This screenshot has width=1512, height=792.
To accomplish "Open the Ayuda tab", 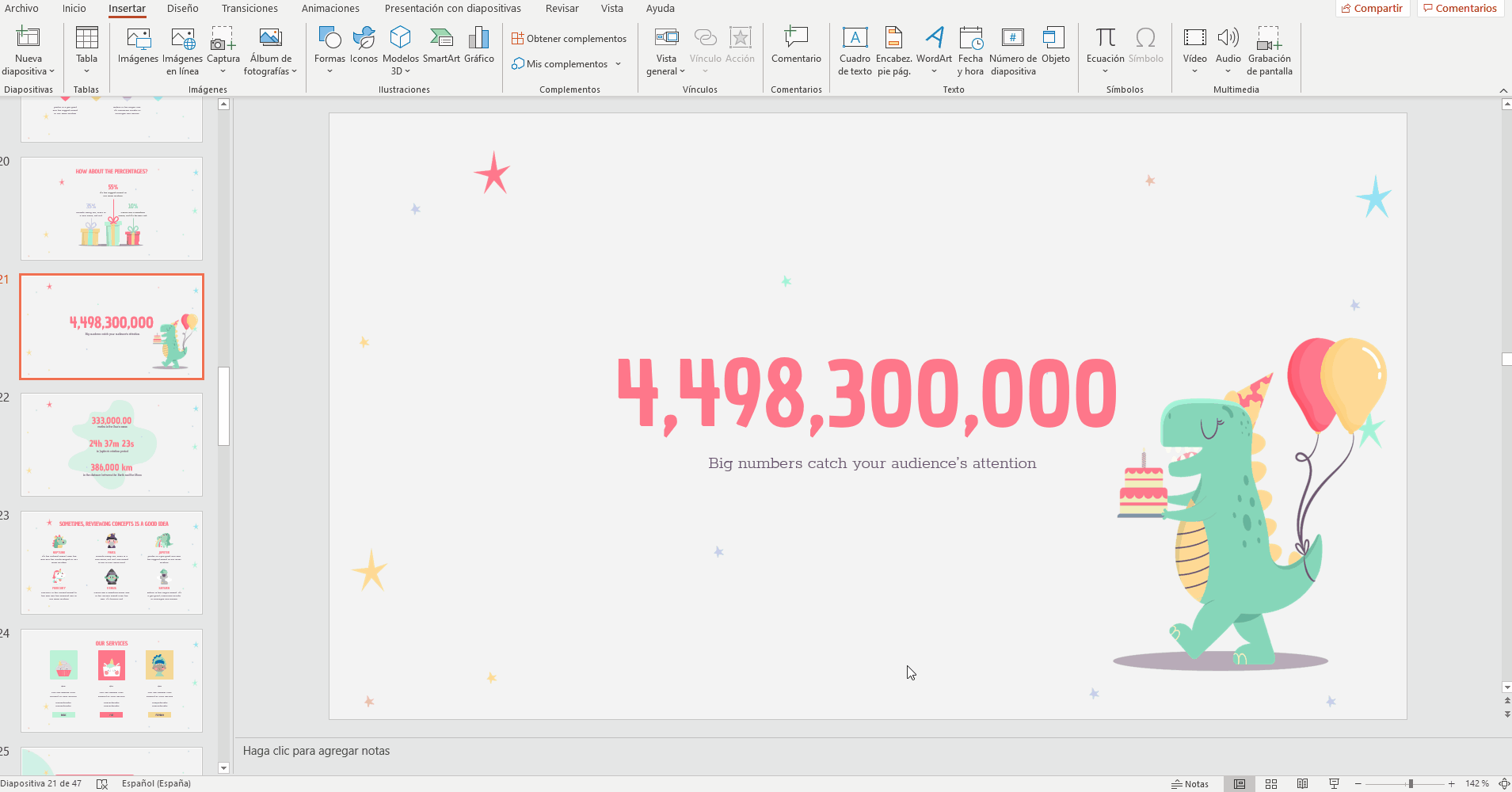I will [660, 8].
